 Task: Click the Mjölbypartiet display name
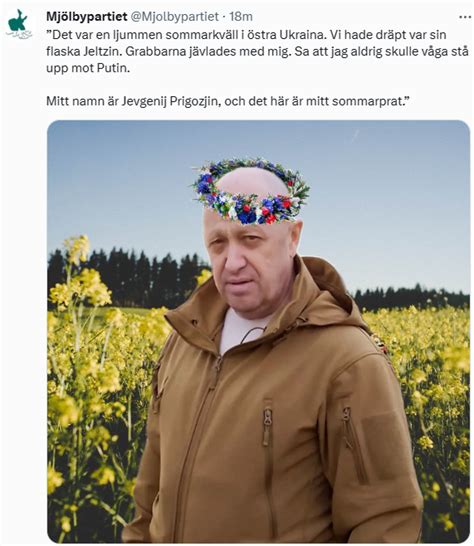(87, 17)
